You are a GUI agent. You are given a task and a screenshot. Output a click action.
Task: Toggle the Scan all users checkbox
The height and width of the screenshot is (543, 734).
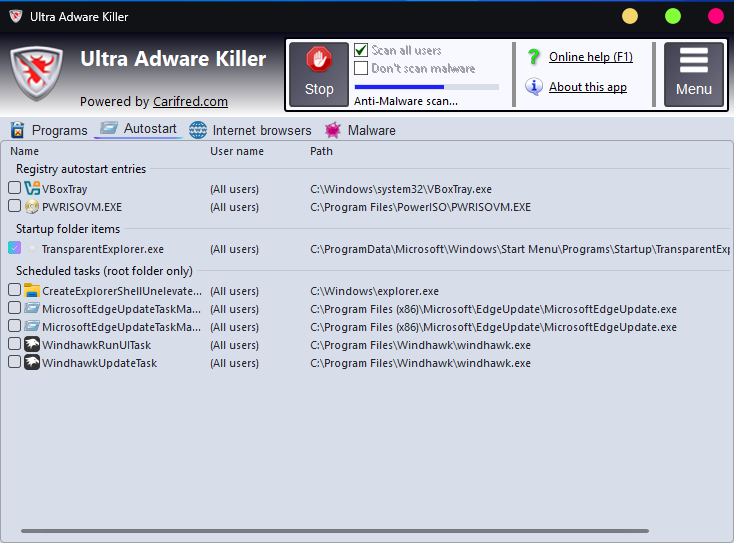click(361, 50)
